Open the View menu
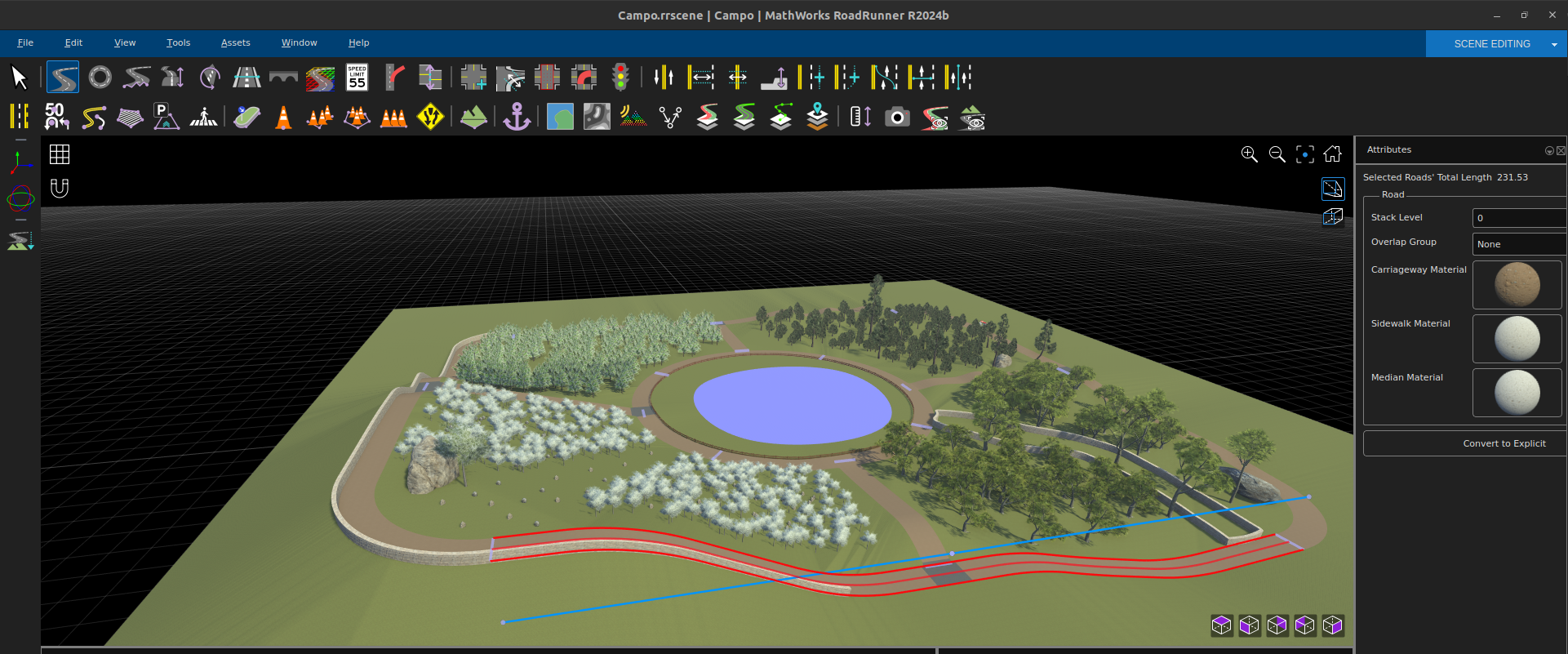 [125, 42]
